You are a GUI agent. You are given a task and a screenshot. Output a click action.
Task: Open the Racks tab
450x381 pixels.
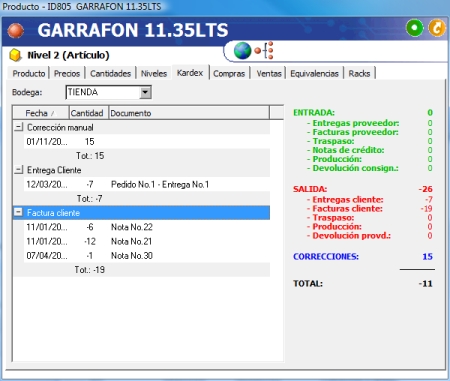tap(359, 73)
